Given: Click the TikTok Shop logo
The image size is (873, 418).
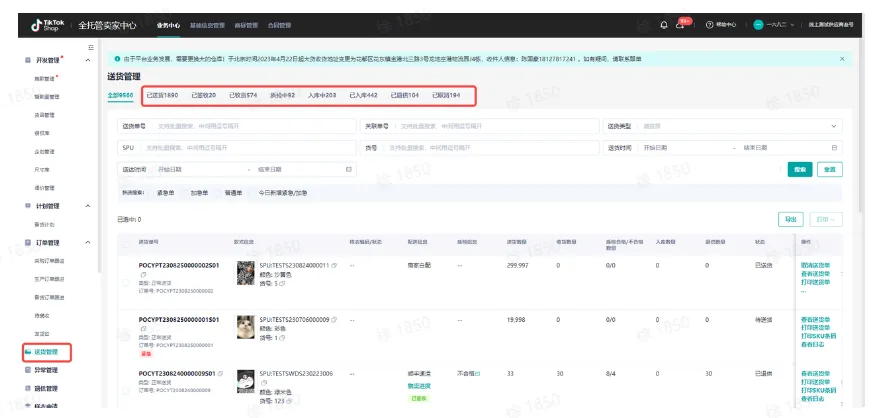Looking at the screenshot, I should click(x=47, y=25).
